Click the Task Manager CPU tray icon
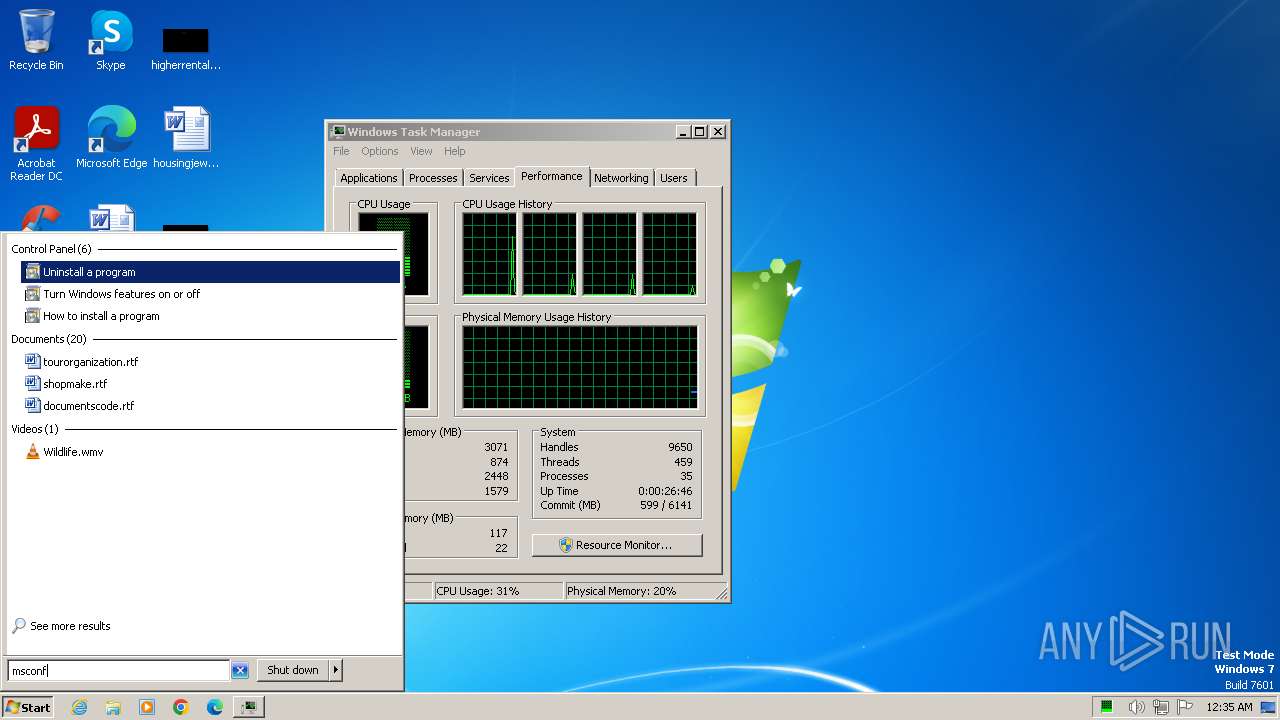Image resolution: width=1280 pixels, height=720 pixels. pos(1107,707)
